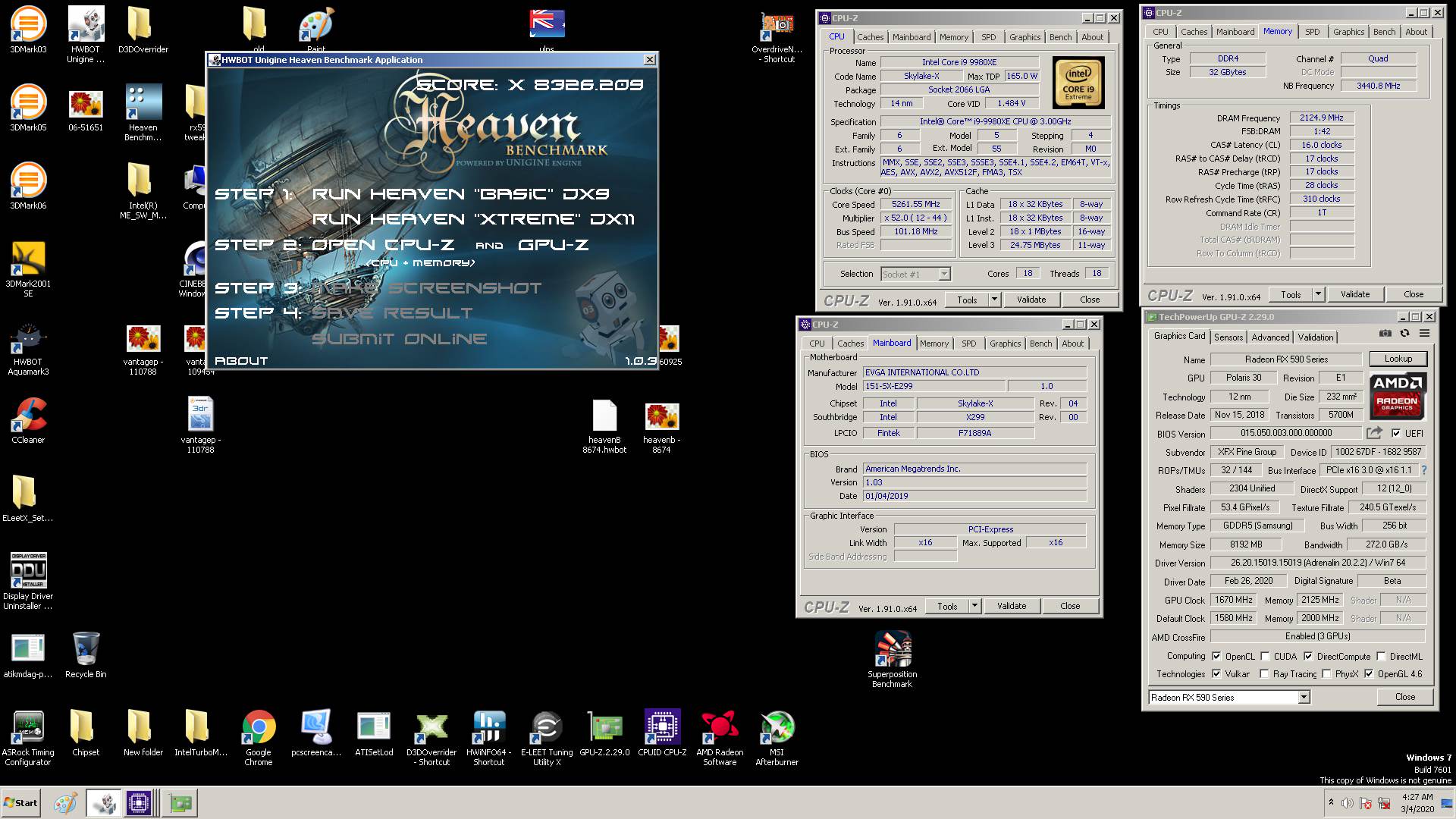Viewport: 1456px width, 819px height.
Task: Select the MSI Afterburner desktop icon
Action: coord(777,738)
